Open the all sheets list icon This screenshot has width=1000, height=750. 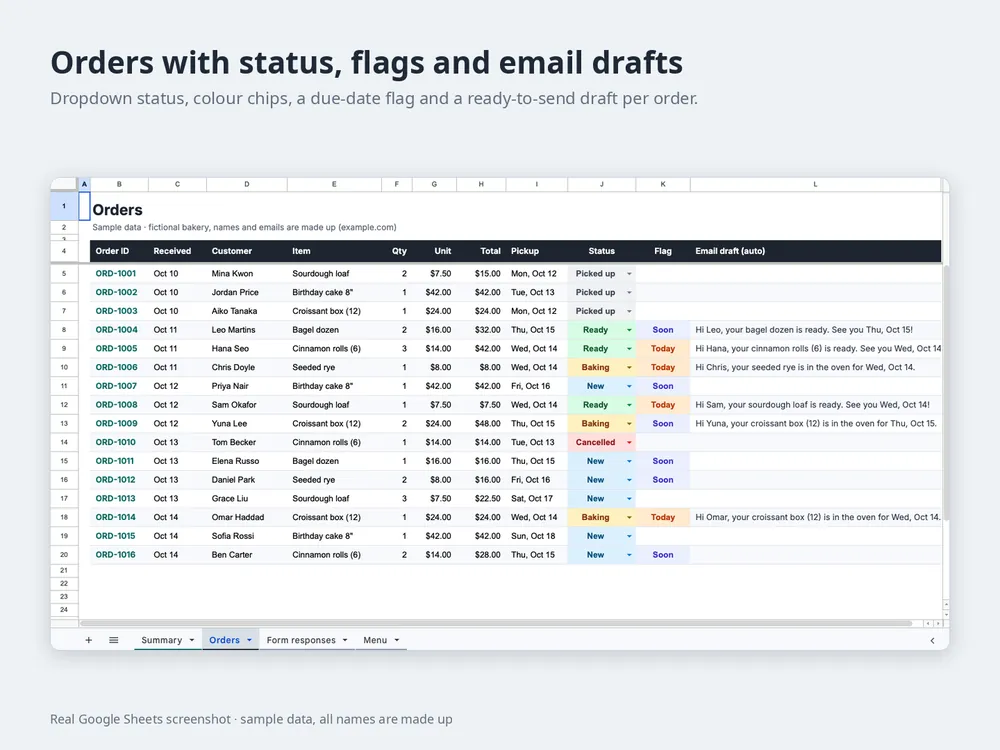(x=114, y=640)
